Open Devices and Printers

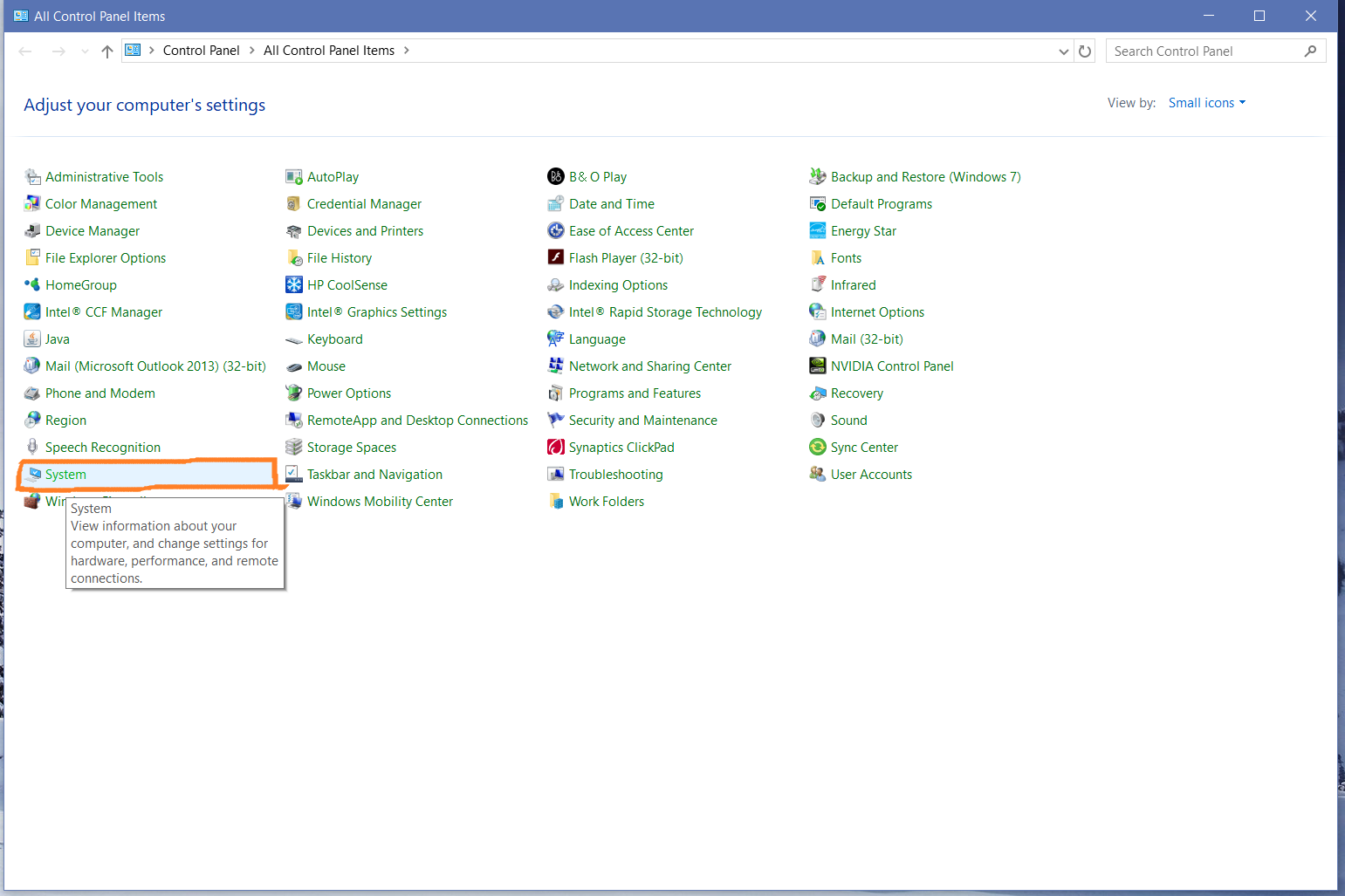365,231
